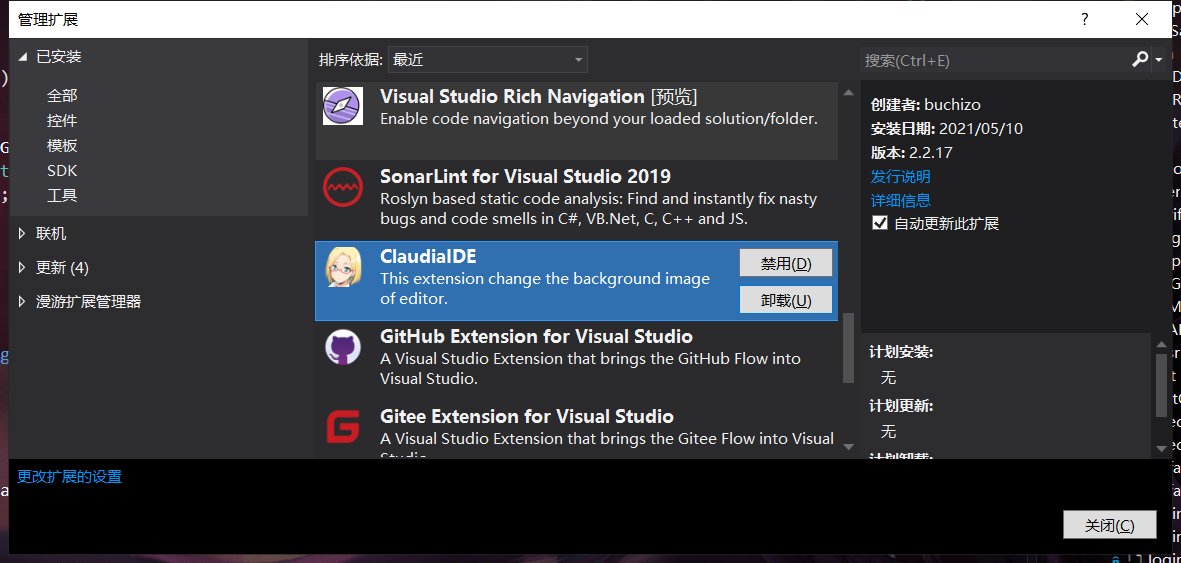
Task: Open the 发行说明 release notes link
Action: click(x=901, y=176)
